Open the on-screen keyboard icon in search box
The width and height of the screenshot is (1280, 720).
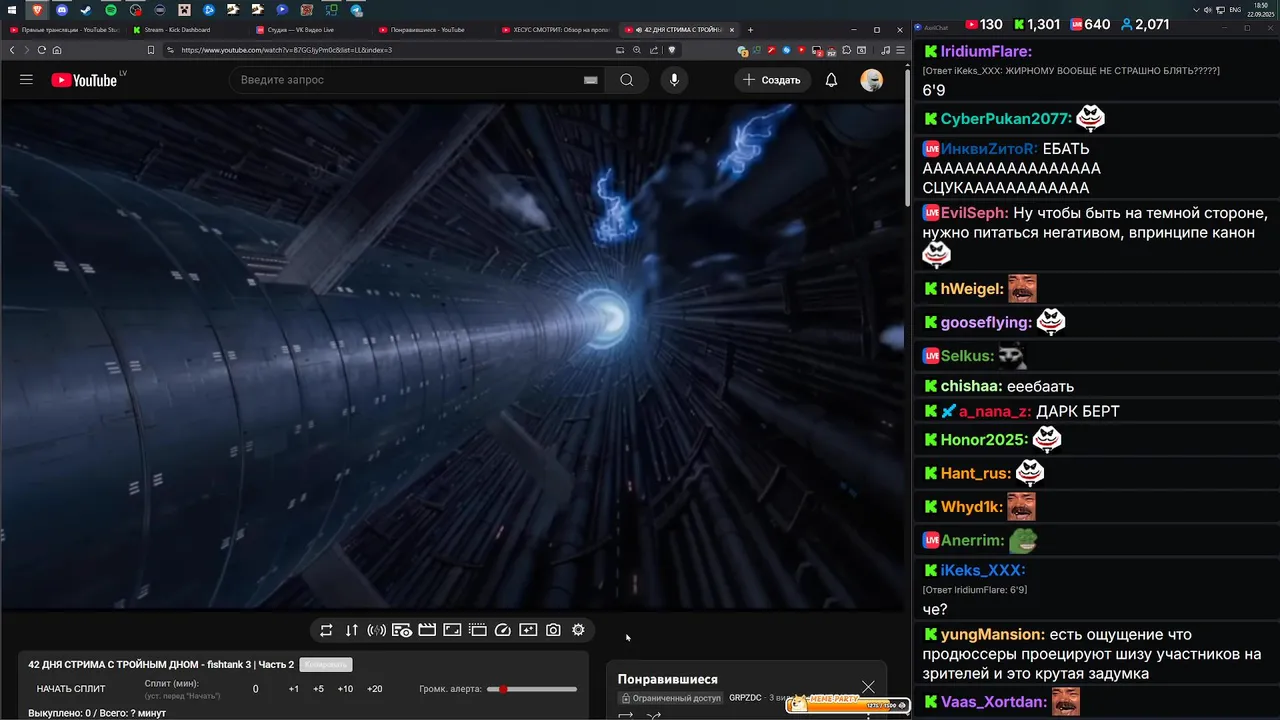[590, 80]
